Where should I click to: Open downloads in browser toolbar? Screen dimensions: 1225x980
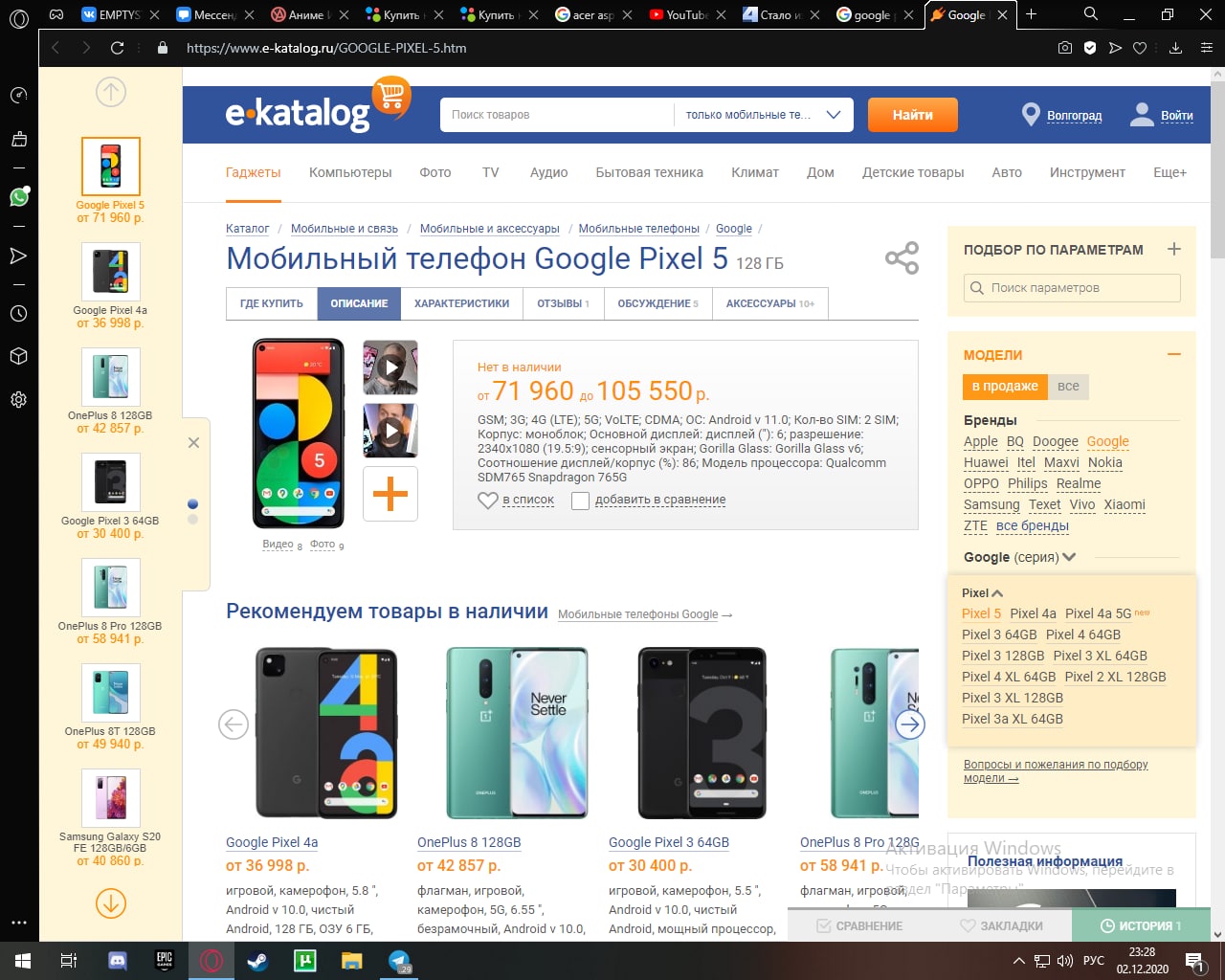click(x=1176, y=48)
